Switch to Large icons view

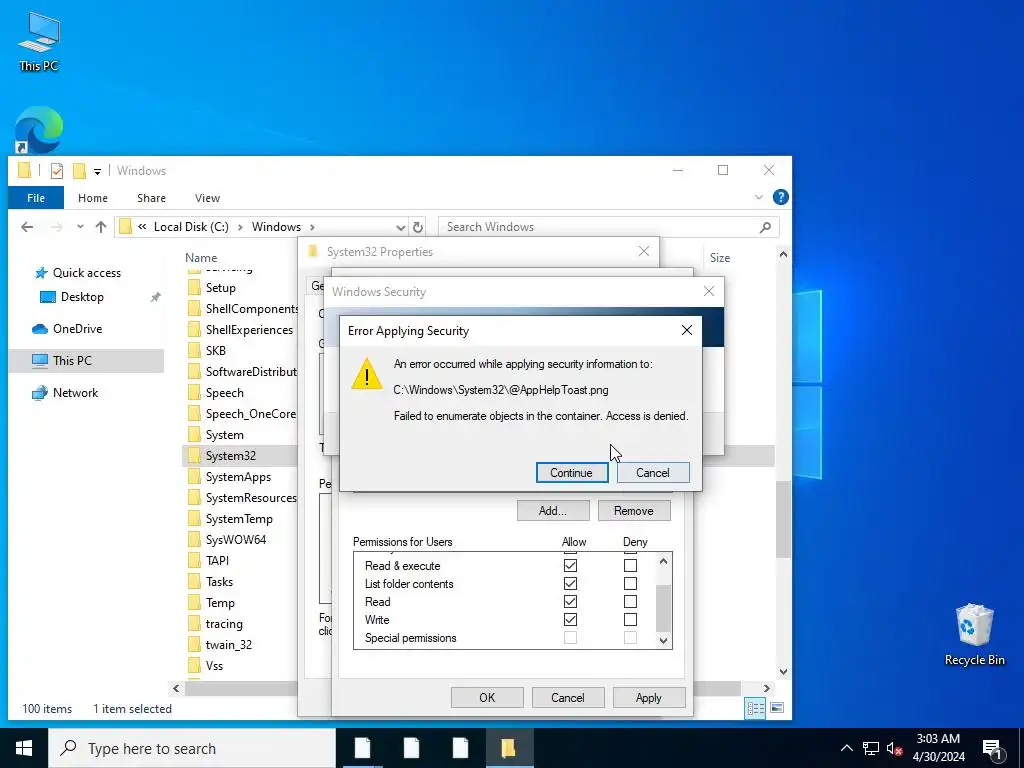pyautogui.click(x=777, y=708)
